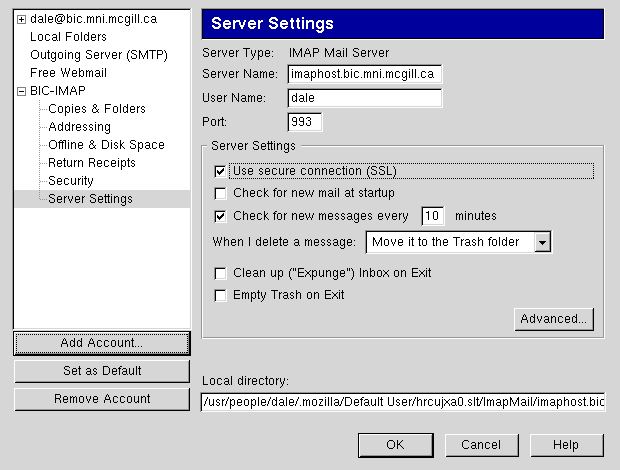The image size is (620, 470).
Task: Uncheck Check for new messages every option
Action: (221, 215)
